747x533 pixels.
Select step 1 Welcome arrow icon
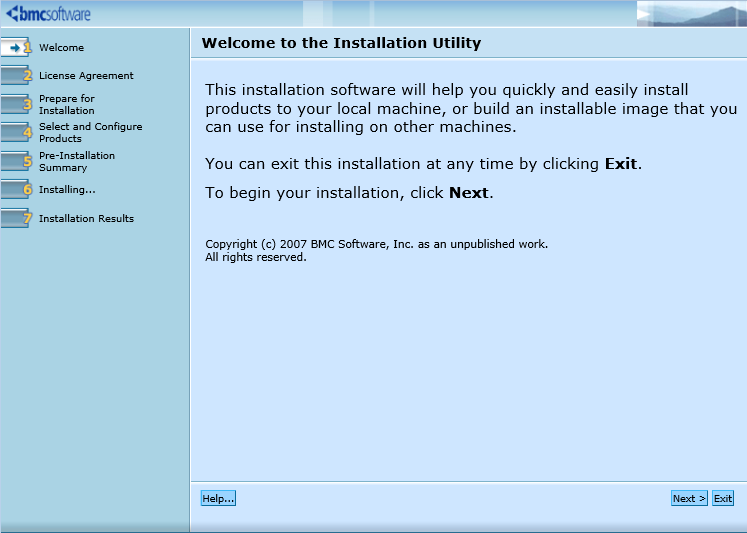16,47
